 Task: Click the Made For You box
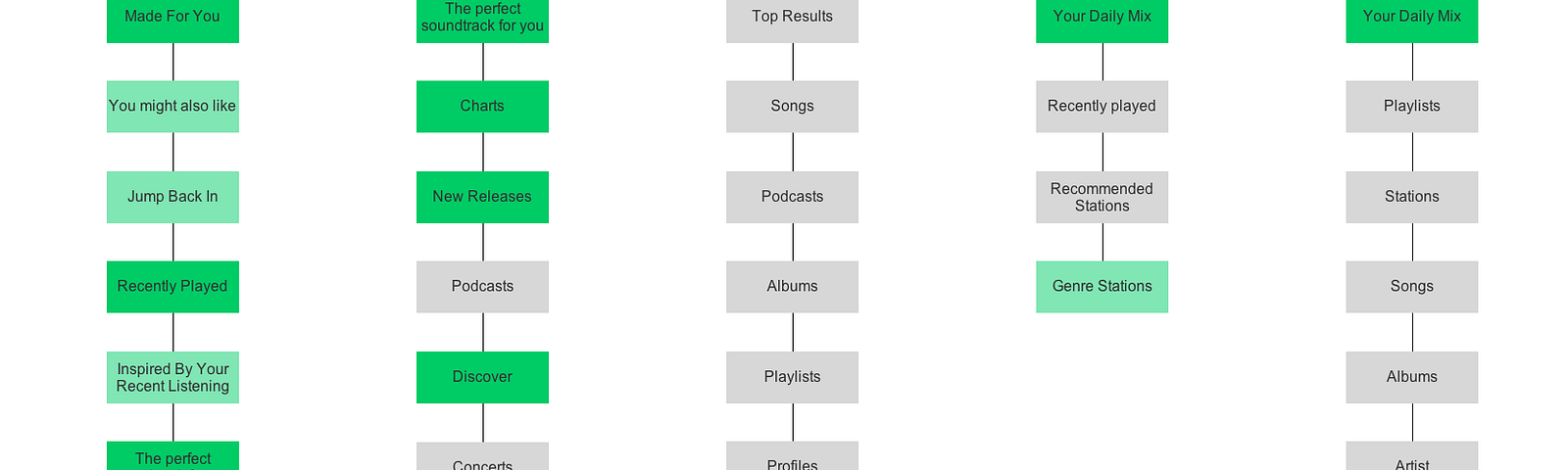172,18
